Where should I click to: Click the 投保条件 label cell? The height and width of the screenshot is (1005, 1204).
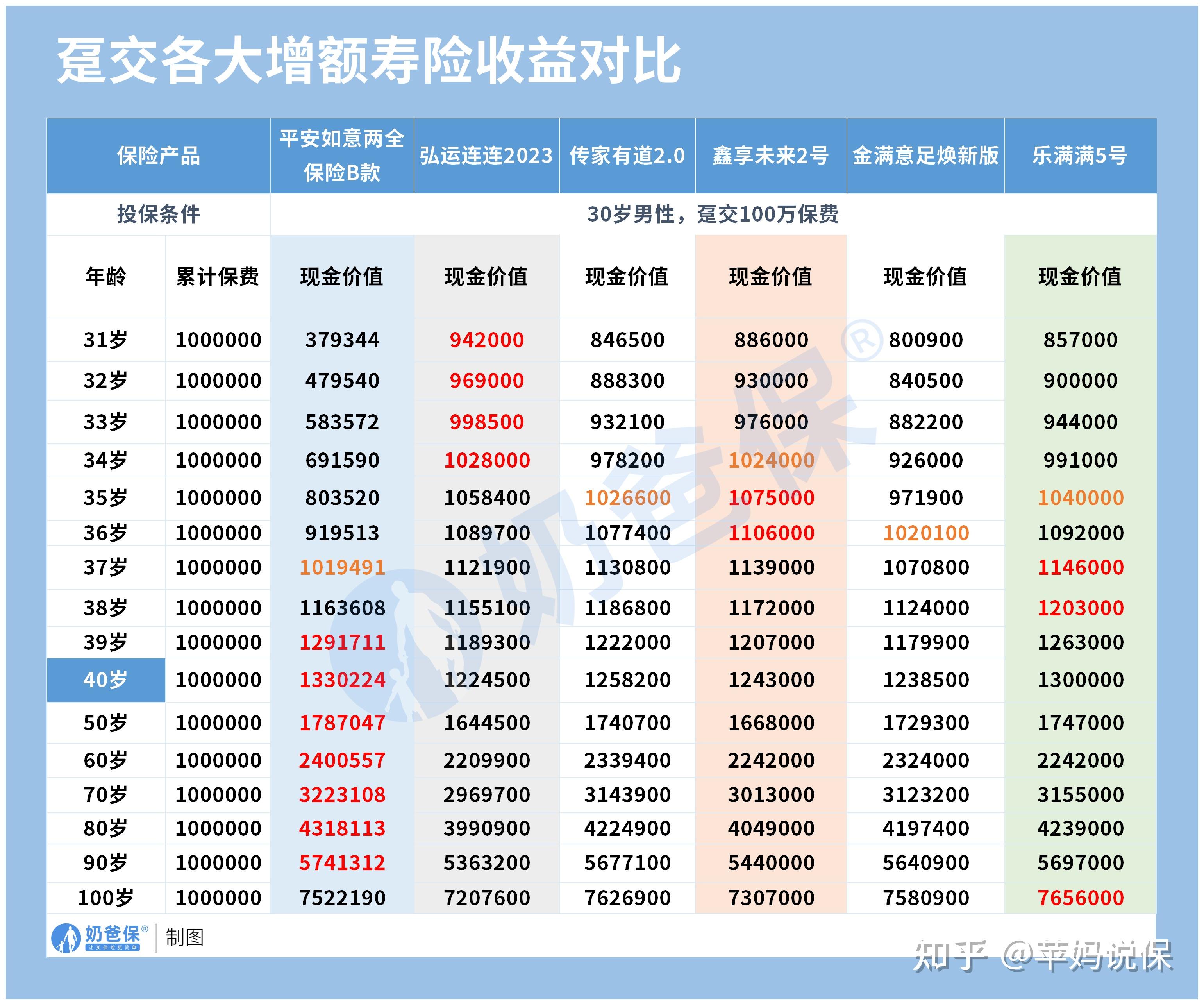(x=159, y=215)
